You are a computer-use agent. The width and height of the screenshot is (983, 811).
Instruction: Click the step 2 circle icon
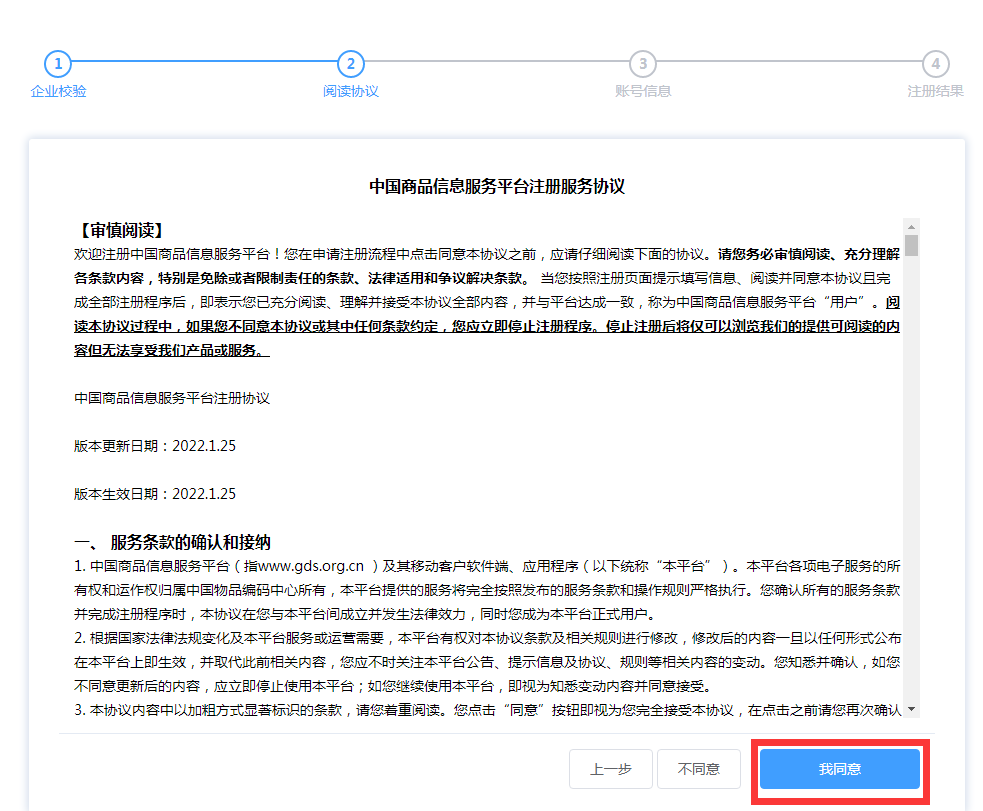[350, 64]
